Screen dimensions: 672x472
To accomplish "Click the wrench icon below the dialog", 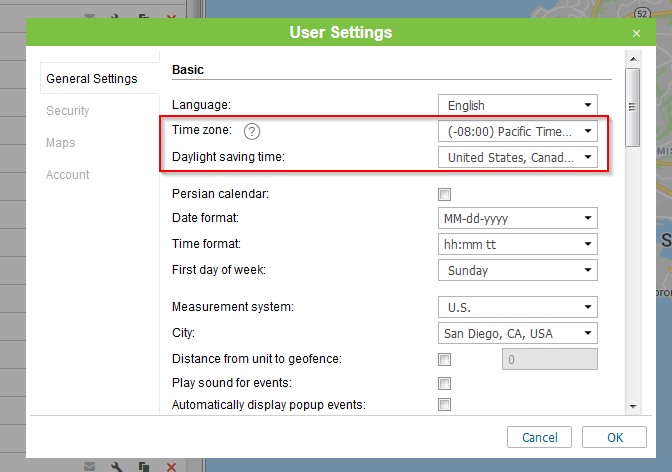I will point(117,466).
